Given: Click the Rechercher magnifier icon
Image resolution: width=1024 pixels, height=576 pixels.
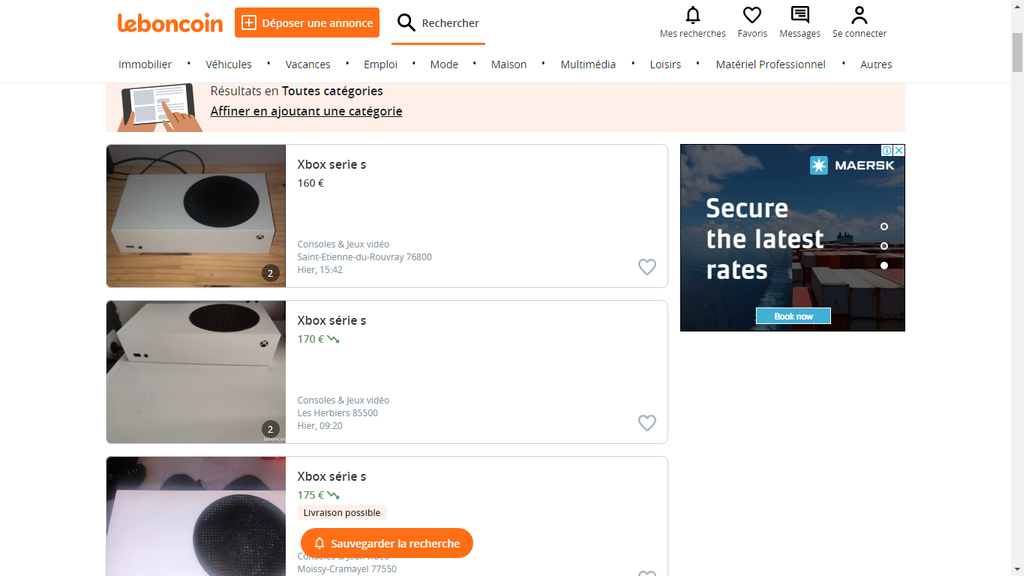Looking at the screenshot, I should (406, 23).
